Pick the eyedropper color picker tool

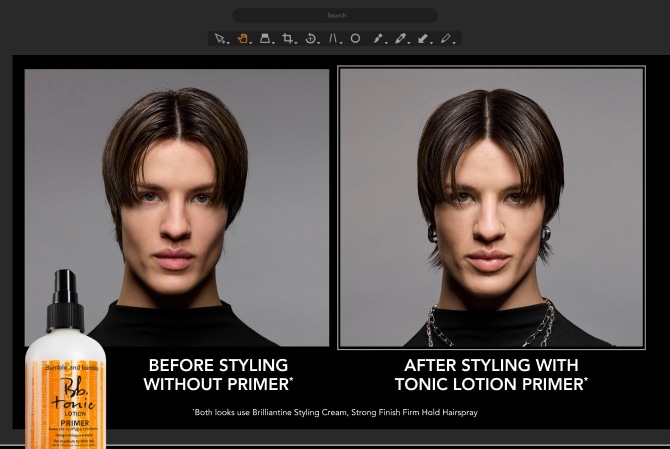pos(400,39)
